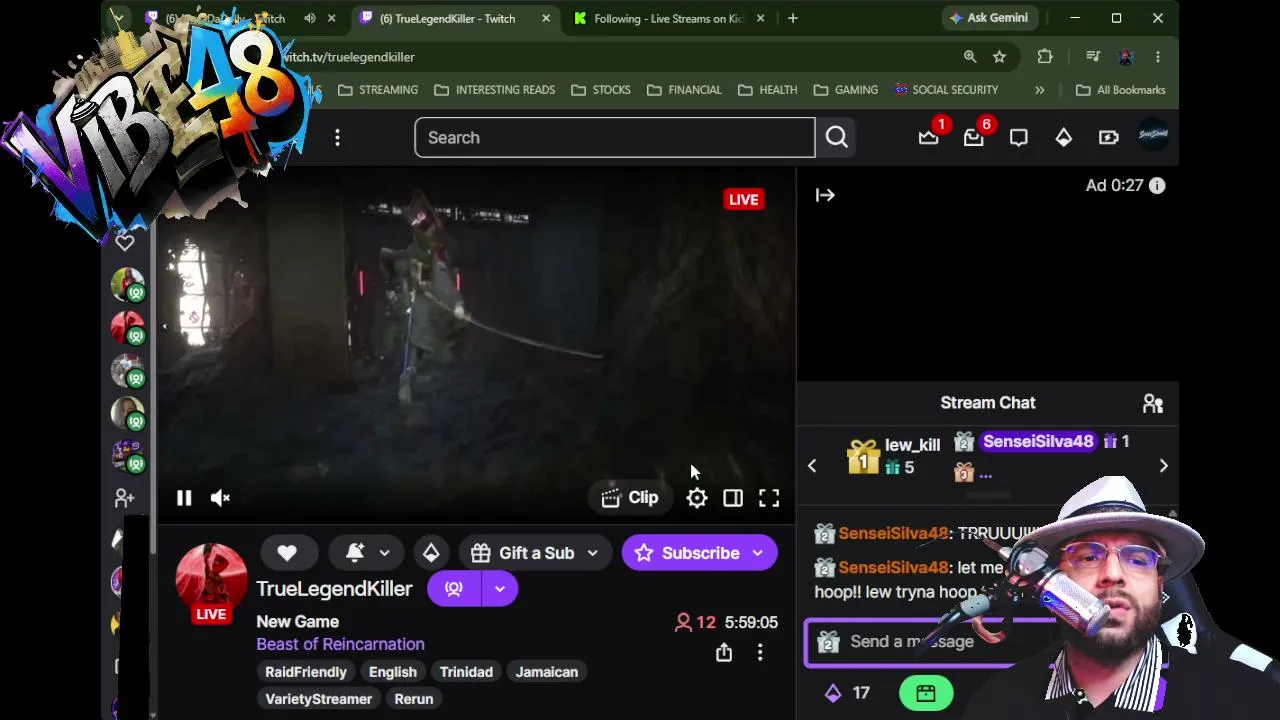Expand the Gift a Sub dropdown
The image size is (1280, 720).
coord(592,553)
